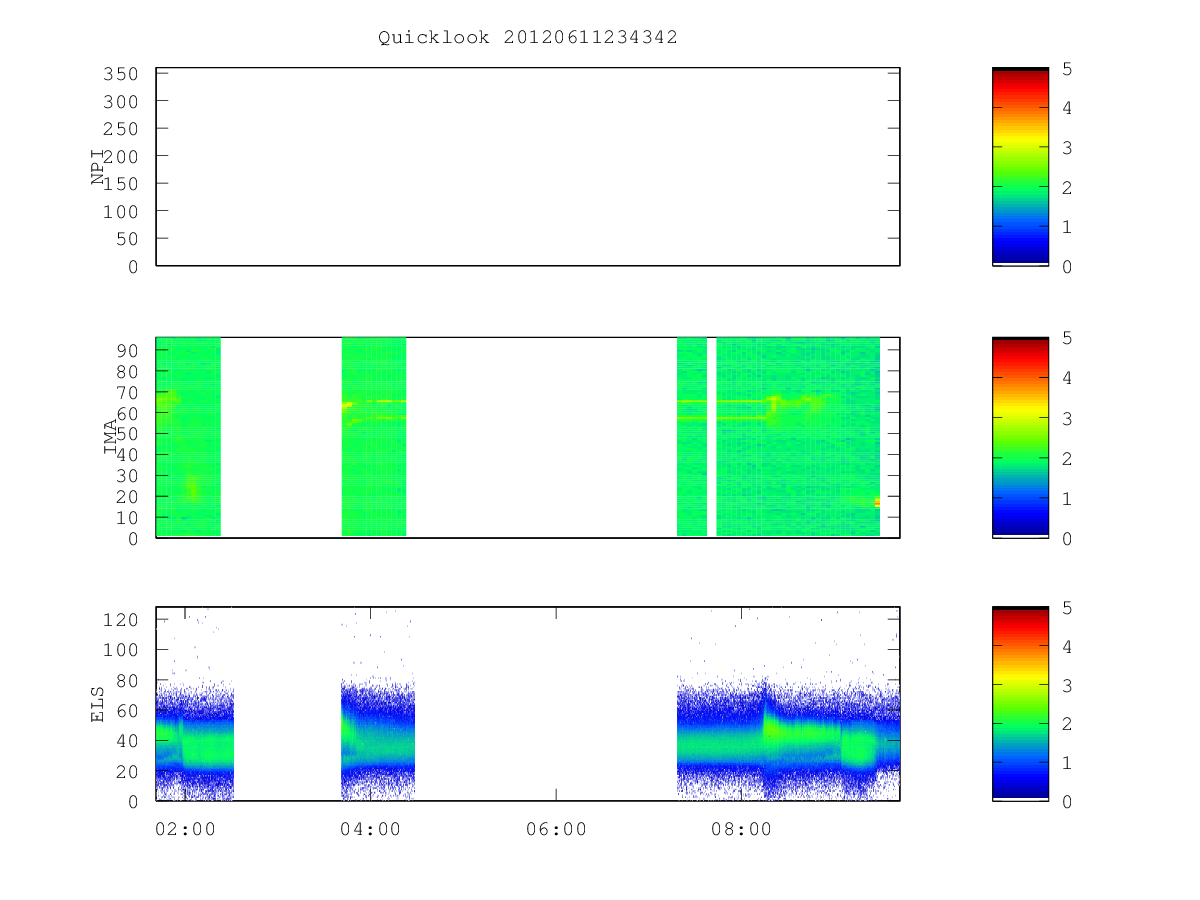This screenshot has width=1200, height=900.
Task: Click the 3 label on NPI colorbar
Action: 1068,148
